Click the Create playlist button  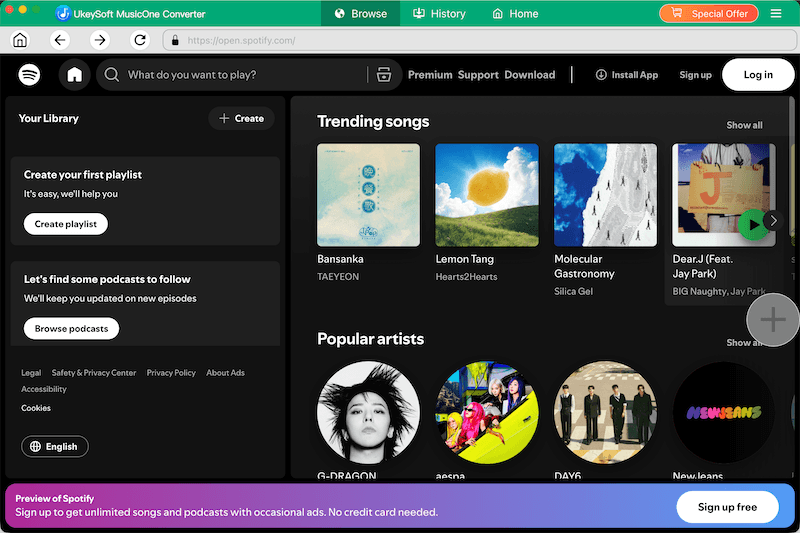point(66,224)
